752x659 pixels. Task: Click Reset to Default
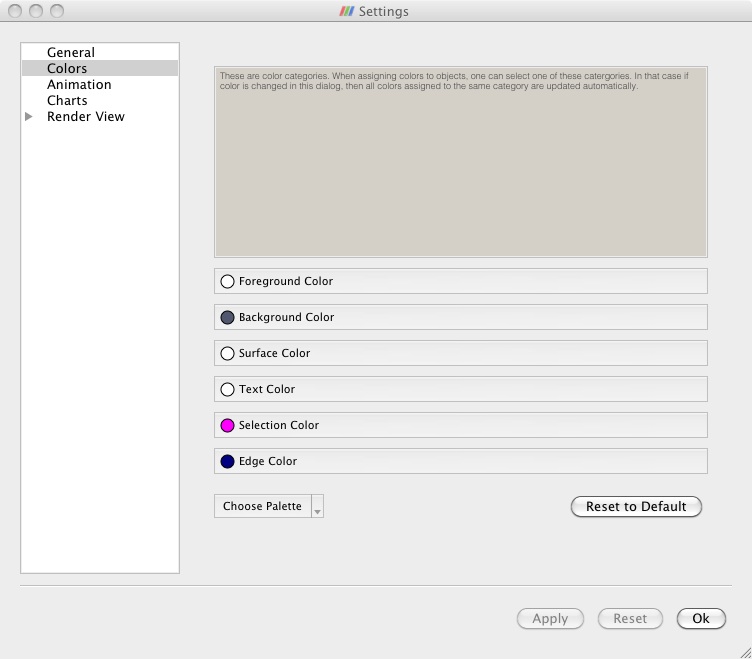[636, 506]
